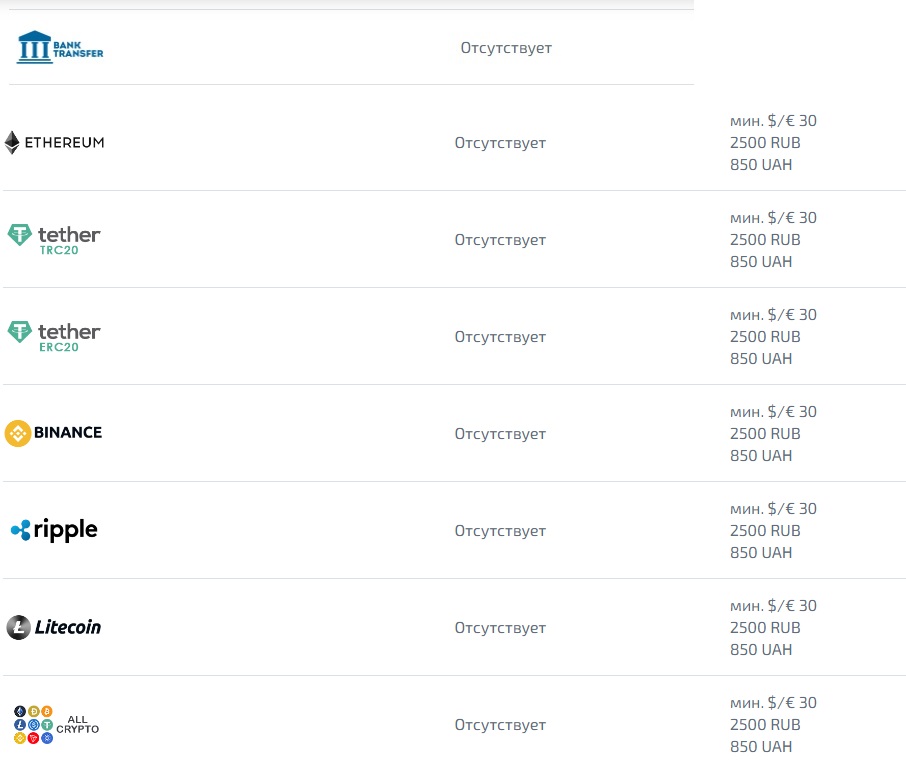This screenshot has width=906, height=771.
Task: Click 'Отсутствует' in the Tether ERC20 row
Action: pyautogui.click(x=500, y=337)
